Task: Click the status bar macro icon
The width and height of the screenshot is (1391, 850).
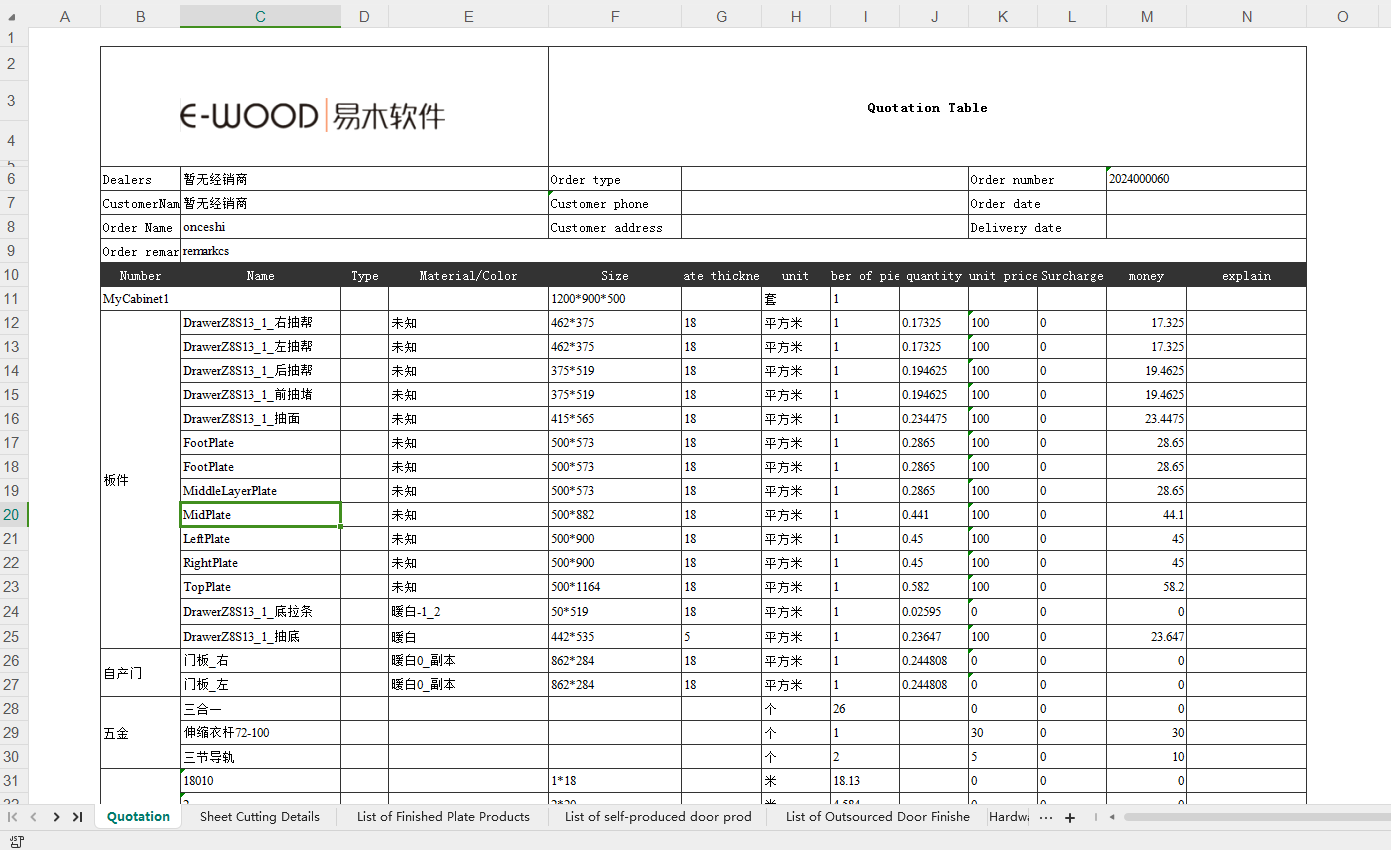Action: pos(16,840)
